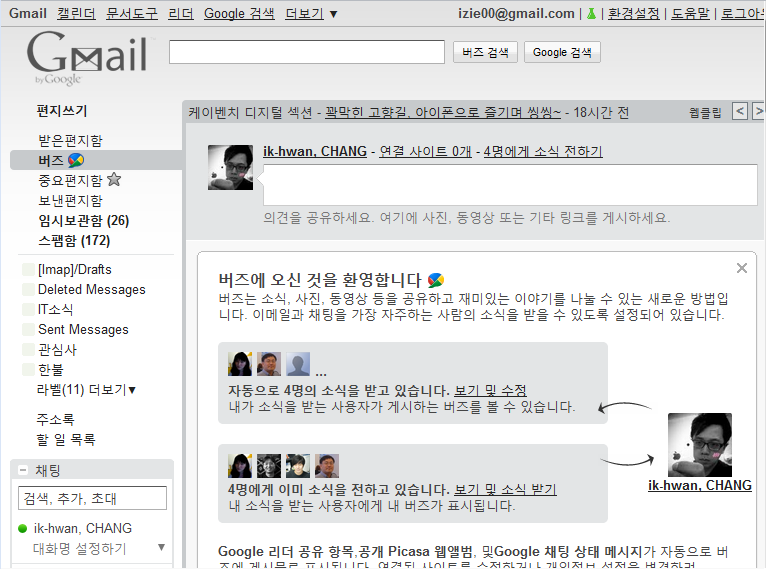Click first avatar in 4명에게 followers box
The height and width of the screenshot is (569, 766).
[x=240, y=466]
